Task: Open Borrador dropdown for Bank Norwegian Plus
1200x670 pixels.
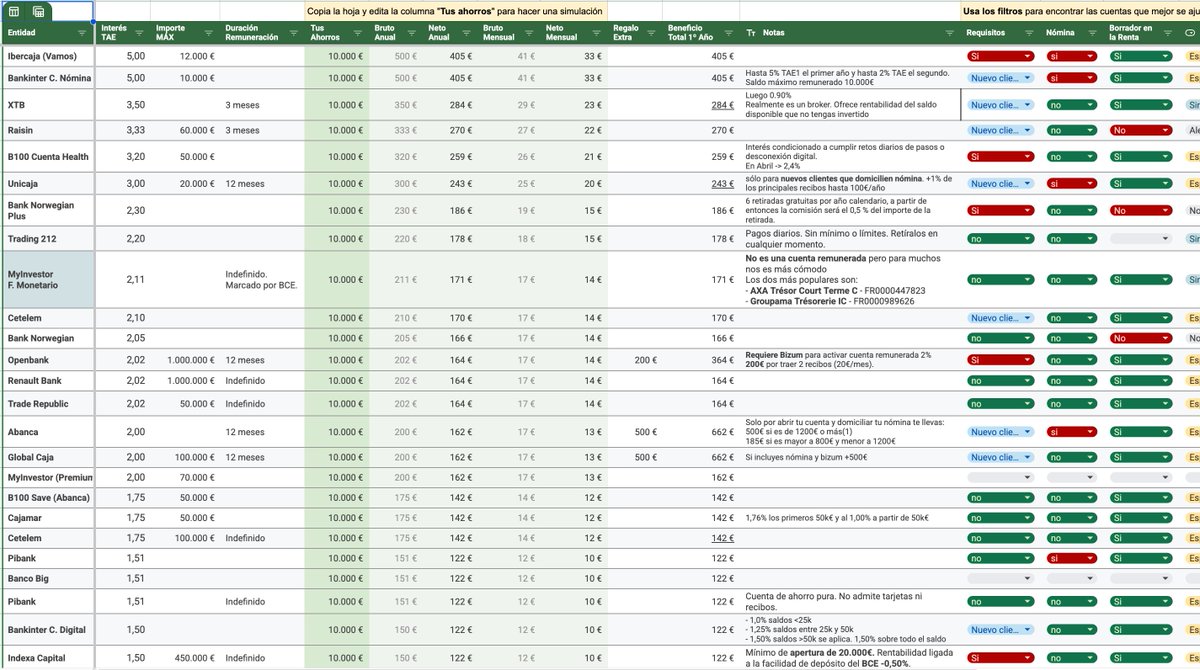Action: [x=1141, y=210]
